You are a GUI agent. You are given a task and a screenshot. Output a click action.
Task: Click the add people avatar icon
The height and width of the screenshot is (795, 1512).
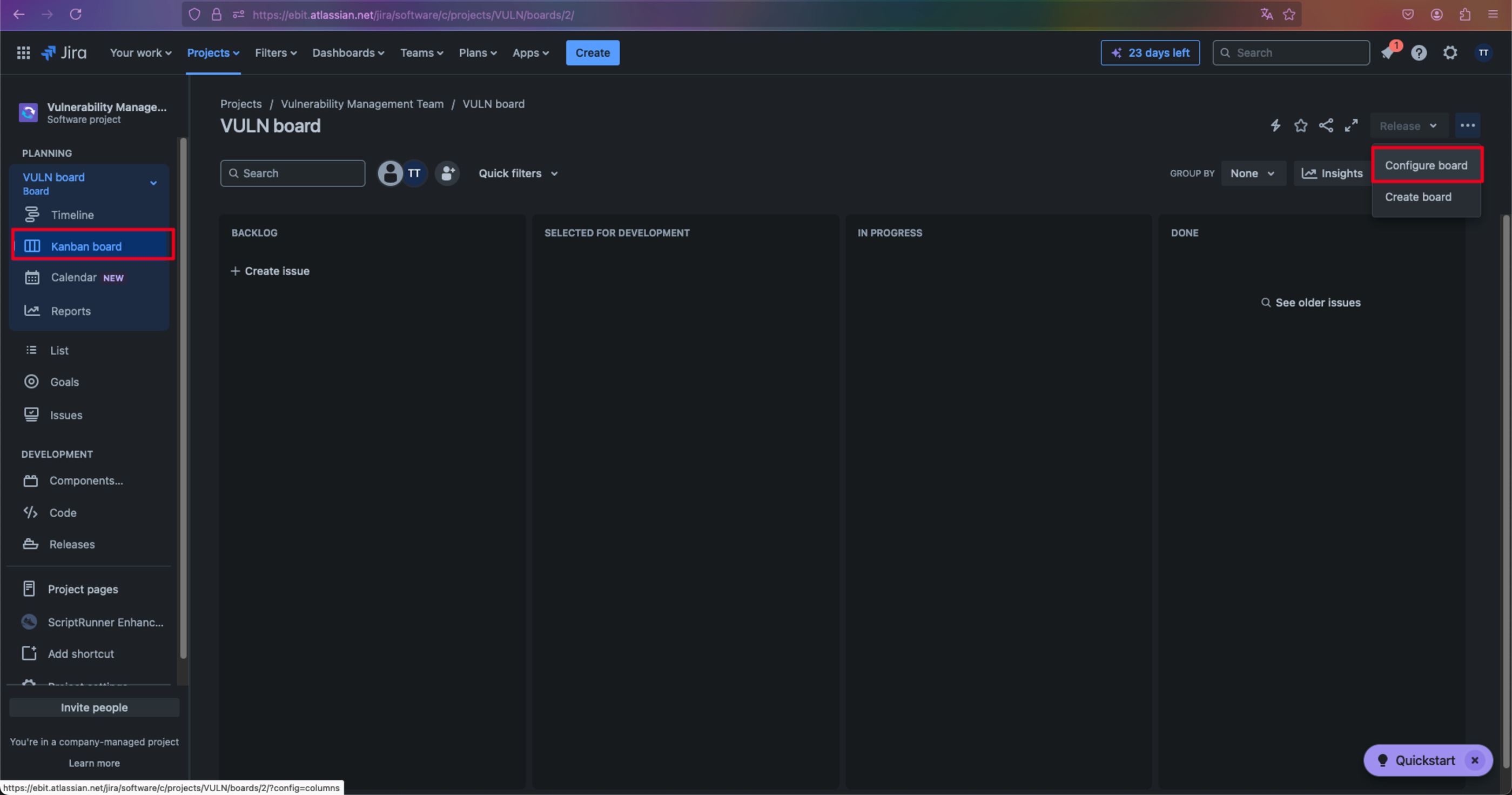tap(447, 173)
